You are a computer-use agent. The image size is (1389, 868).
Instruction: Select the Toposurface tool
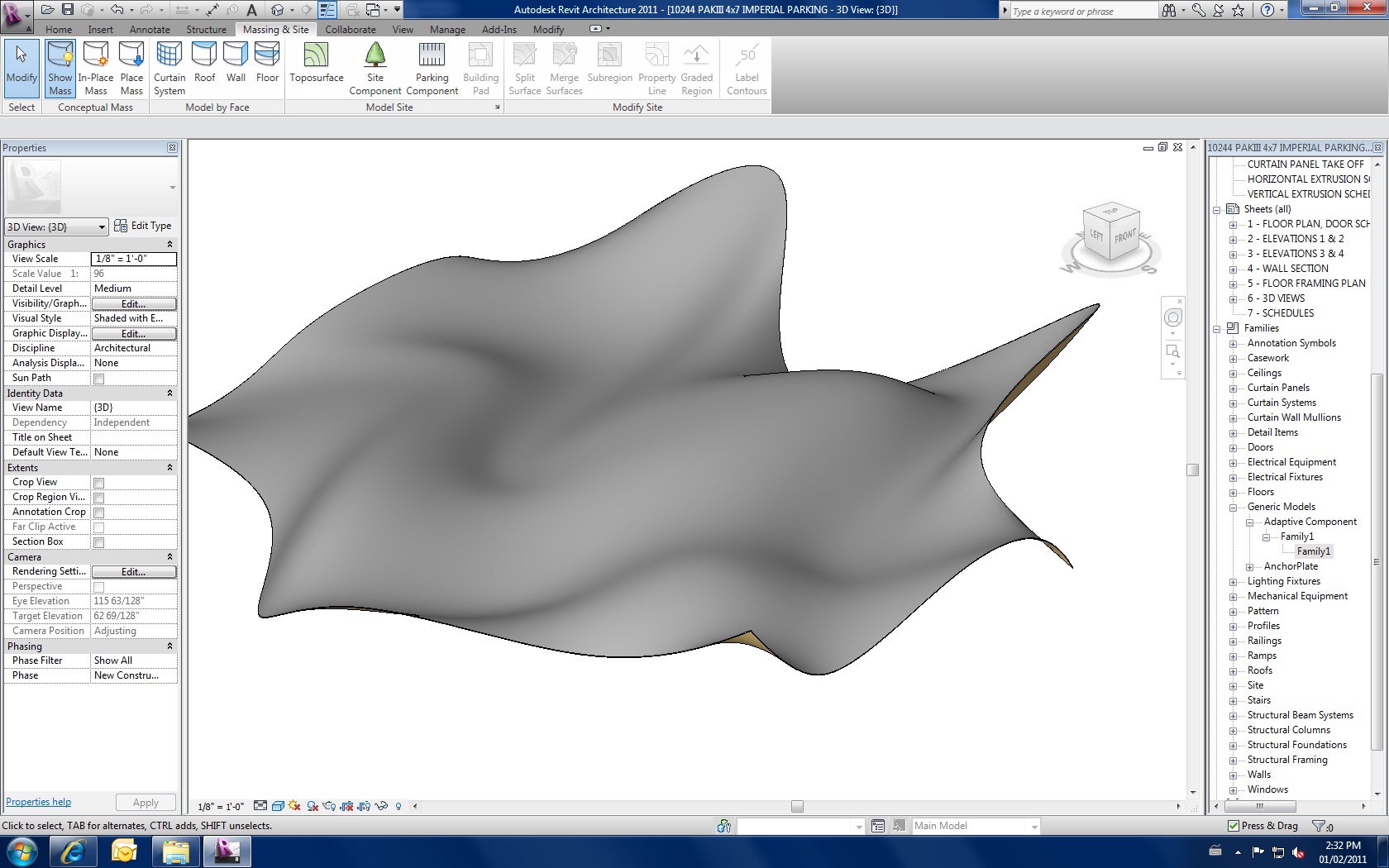coord(316,64)
